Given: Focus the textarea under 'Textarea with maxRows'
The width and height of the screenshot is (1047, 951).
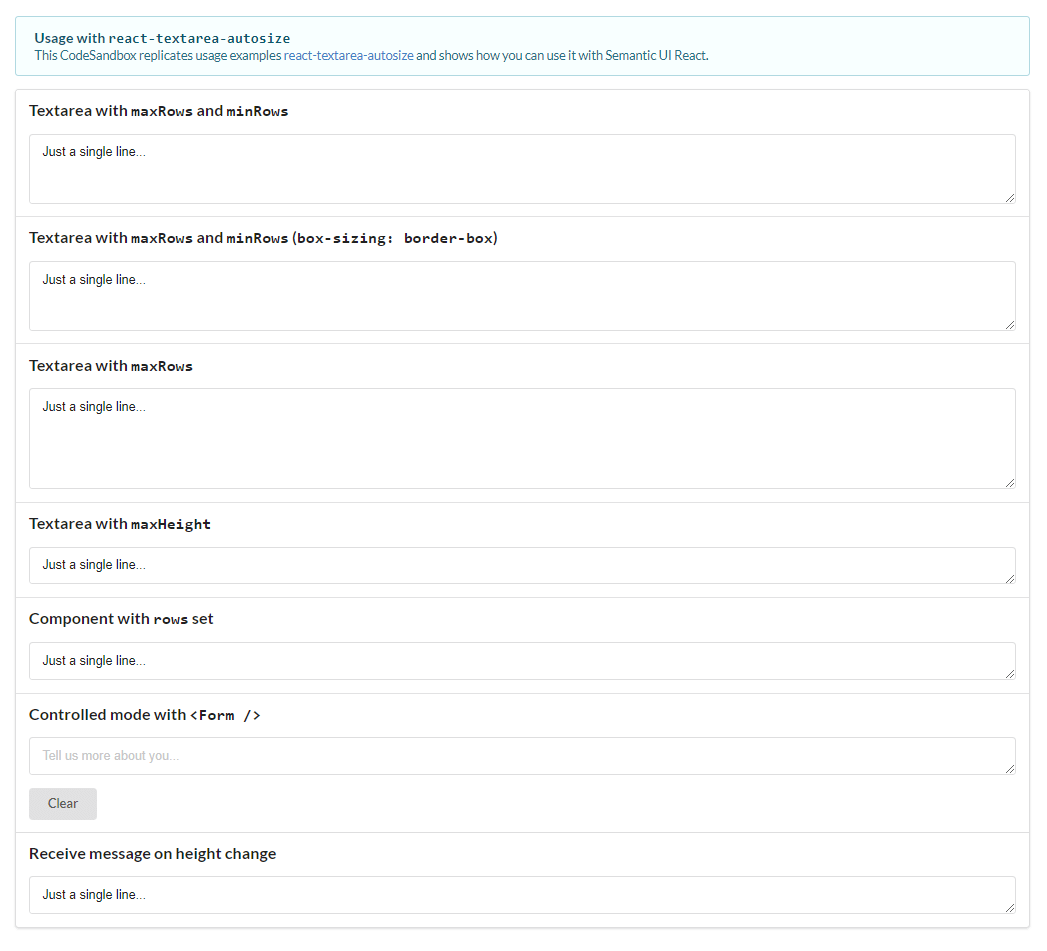Looking at the screenshot, I should click(522, 438).
